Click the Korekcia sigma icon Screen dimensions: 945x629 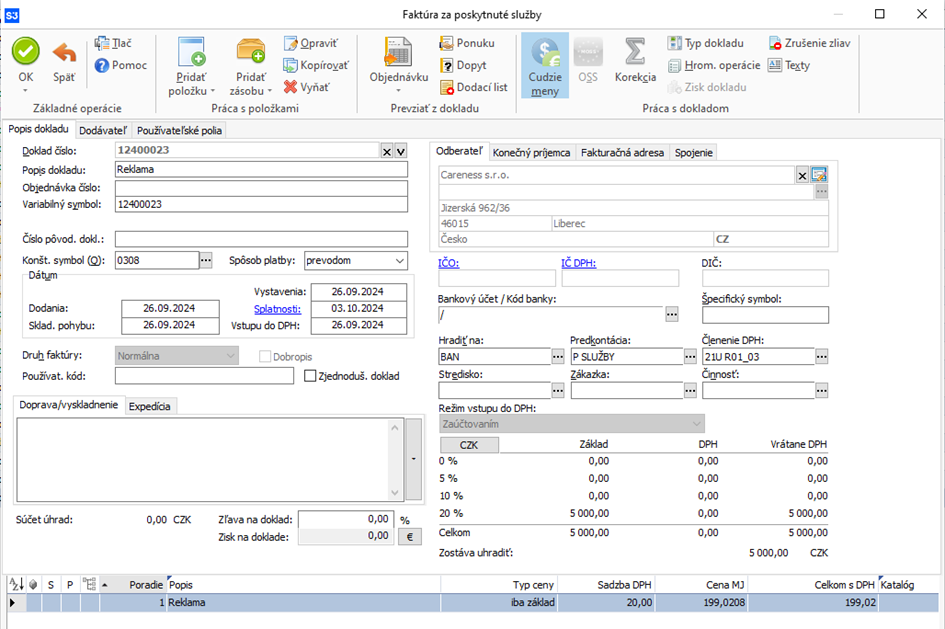[635, 51]
